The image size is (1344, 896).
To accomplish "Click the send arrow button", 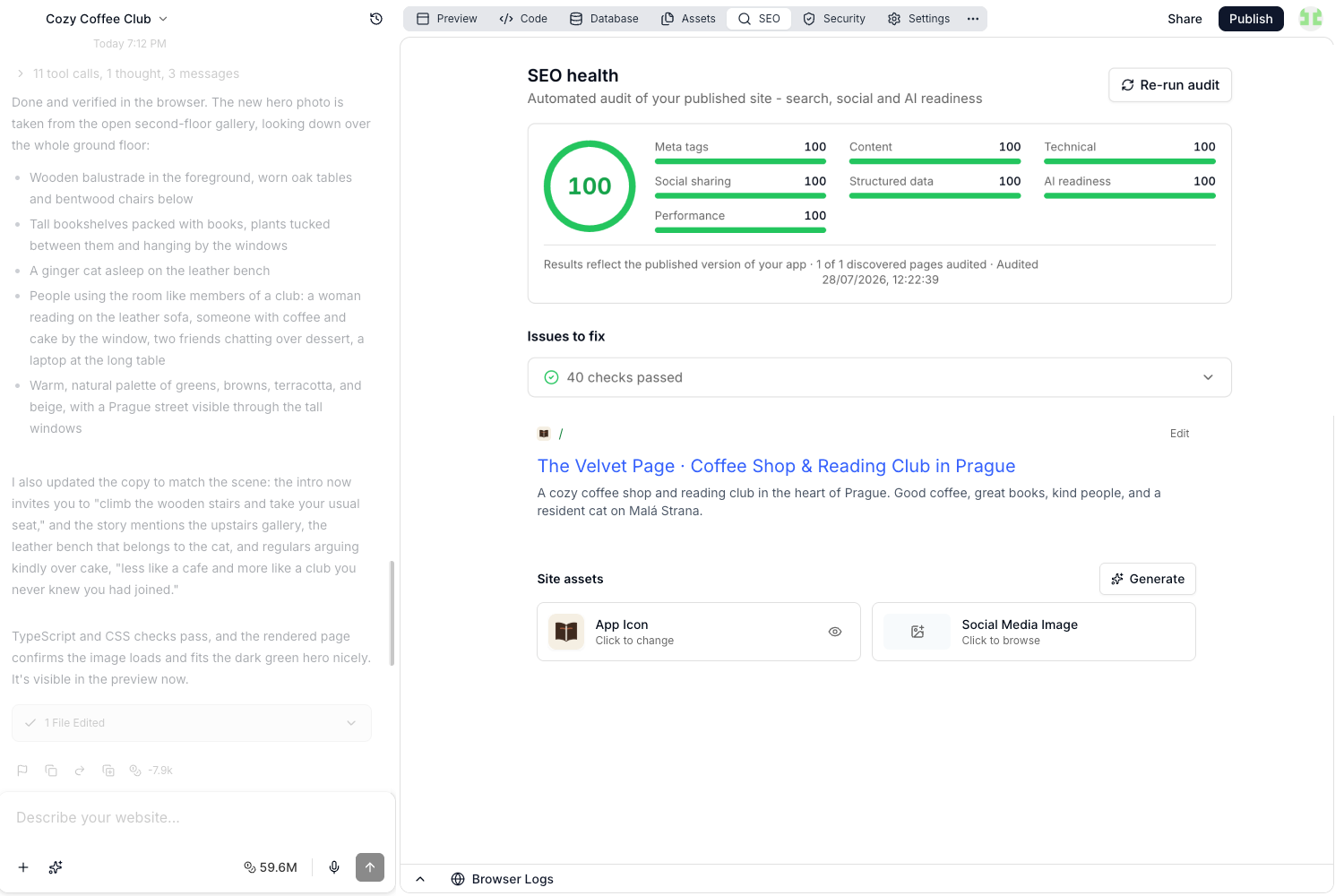I will point(370,867).
